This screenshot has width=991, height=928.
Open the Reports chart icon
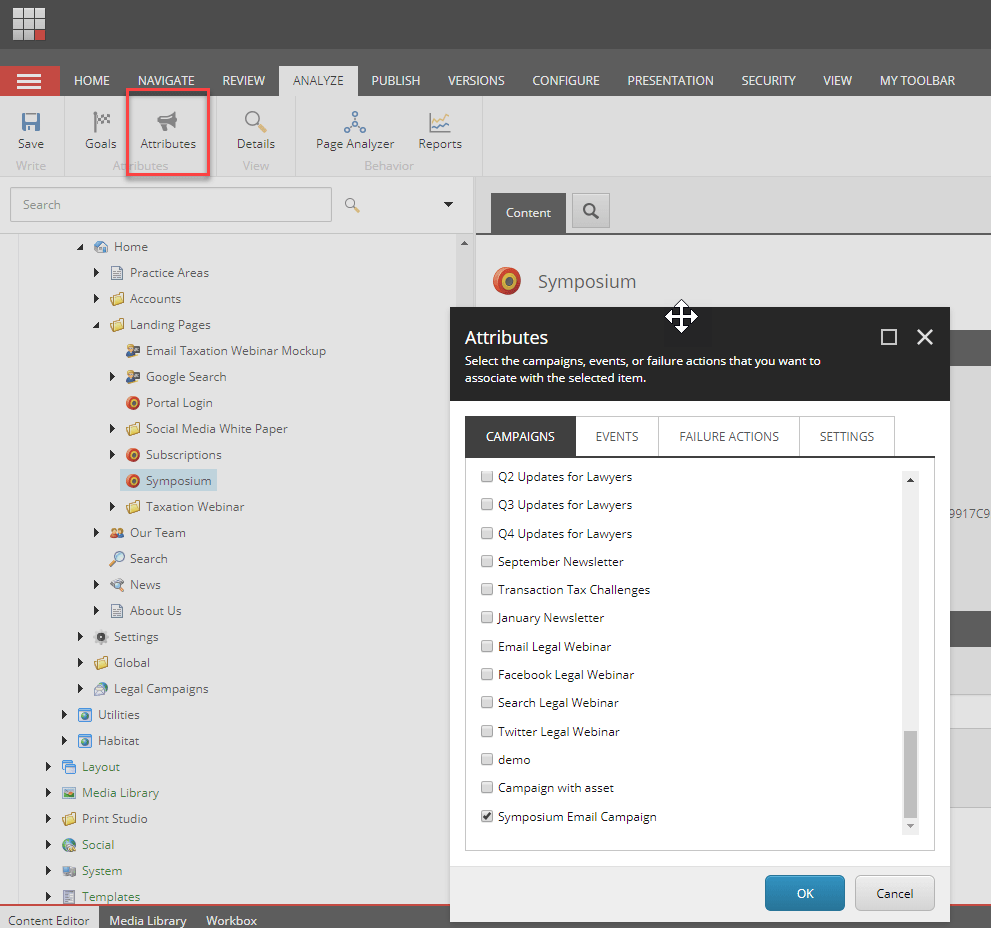coord(439,121)
